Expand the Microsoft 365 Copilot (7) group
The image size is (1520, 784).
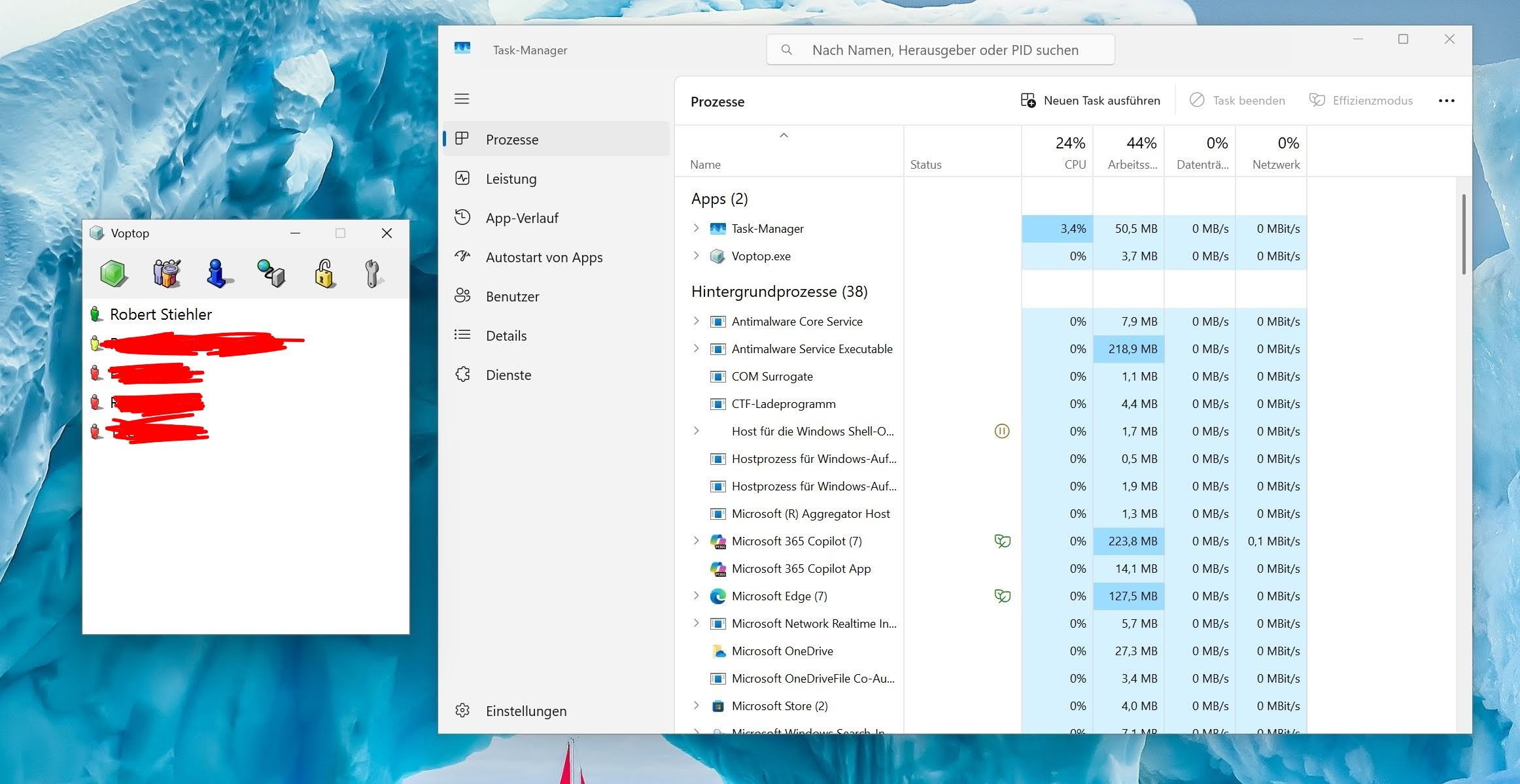[x=696, y=541]
